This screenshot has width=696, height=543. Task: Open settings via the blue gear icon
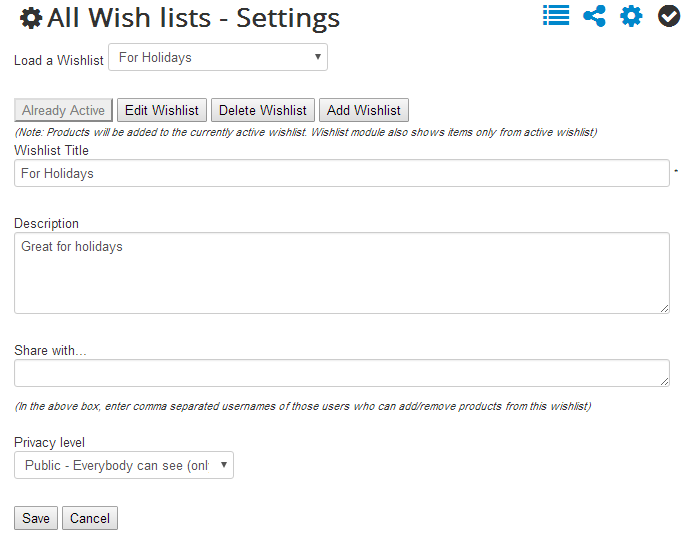(x=631, y=16)
